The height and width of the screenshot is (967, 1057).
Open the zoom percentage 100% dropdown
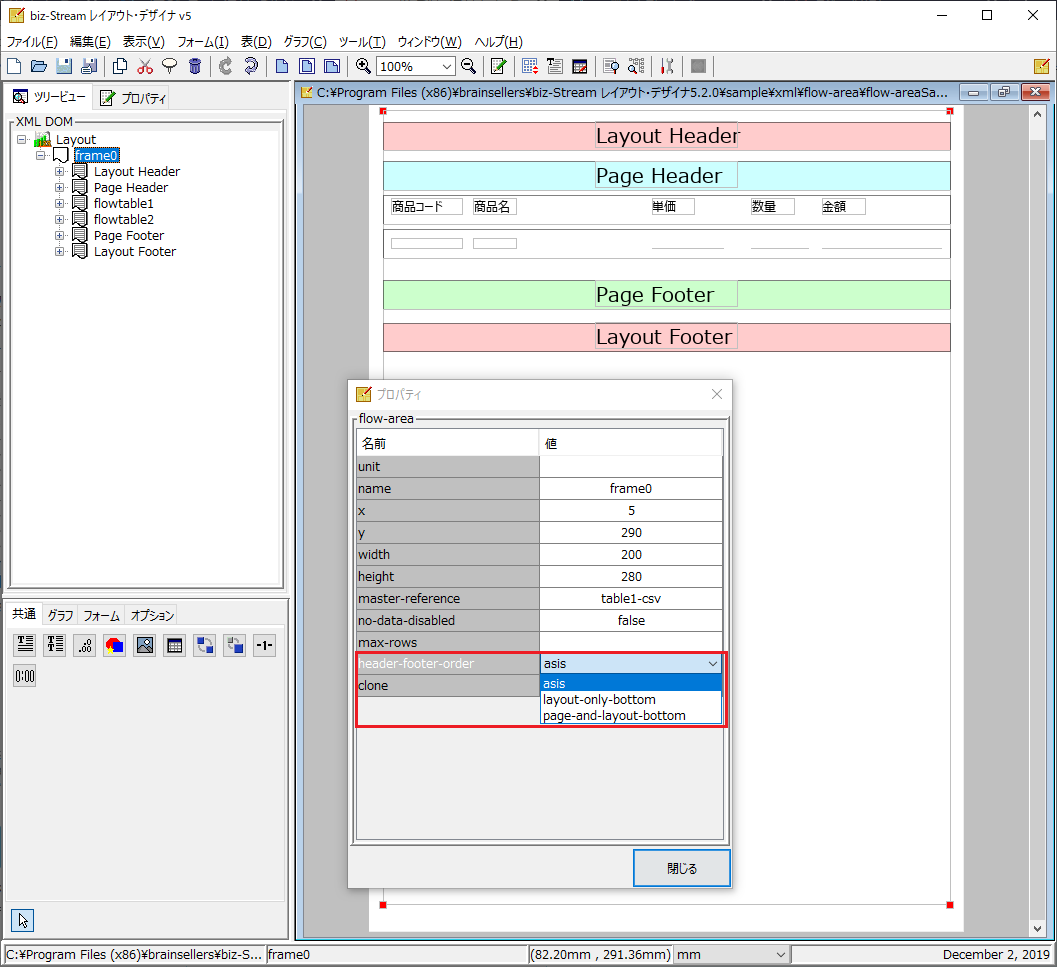coord(446,66)
